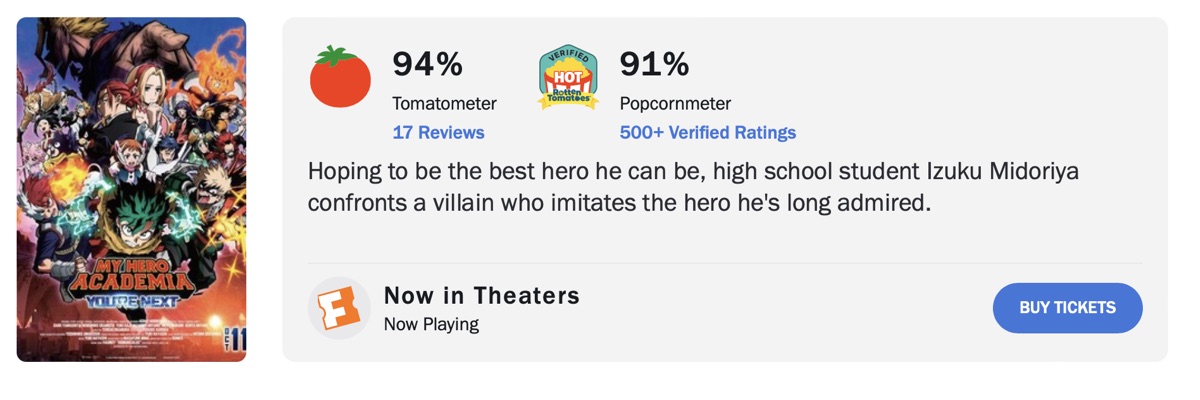The width and height of the screenshot is (1200, 400).
Task: Click the orange Fandango logo icon
Action: click(x=339, y=308)
